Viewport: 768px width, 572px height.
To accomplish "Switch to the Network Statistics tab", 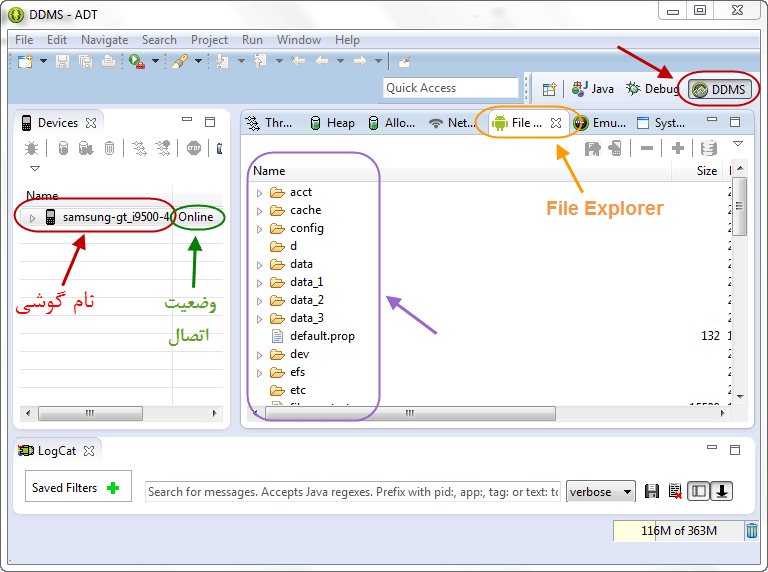I will point(451,123).
